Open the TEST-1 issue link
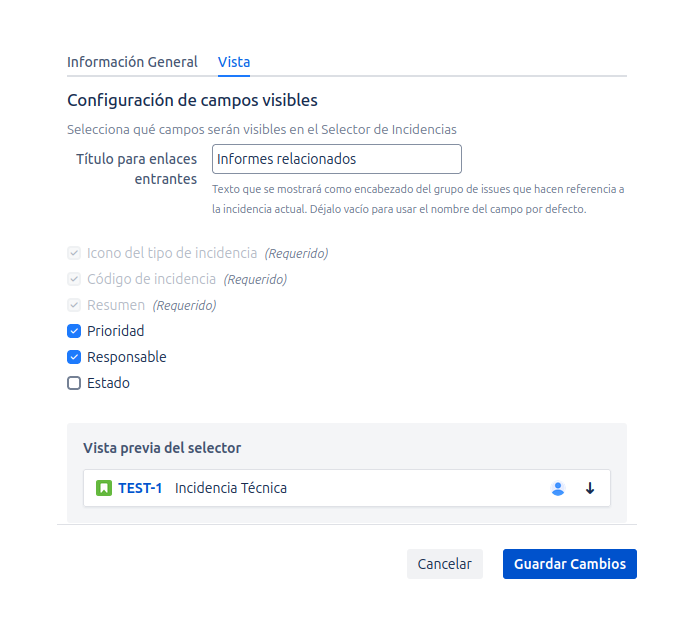 140,488
